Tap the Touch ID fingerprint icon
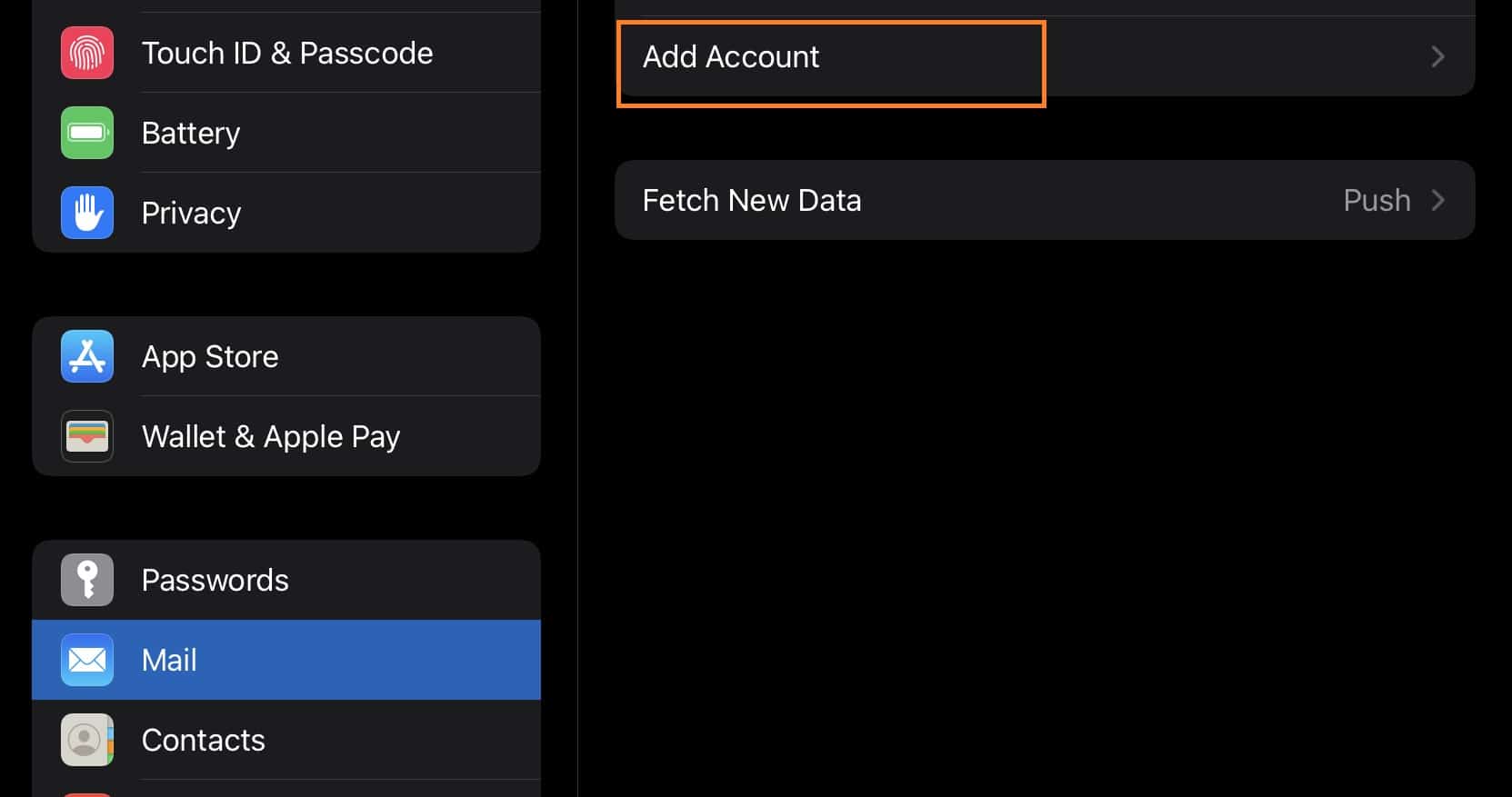1512x797 pixels. pos(87,53)
